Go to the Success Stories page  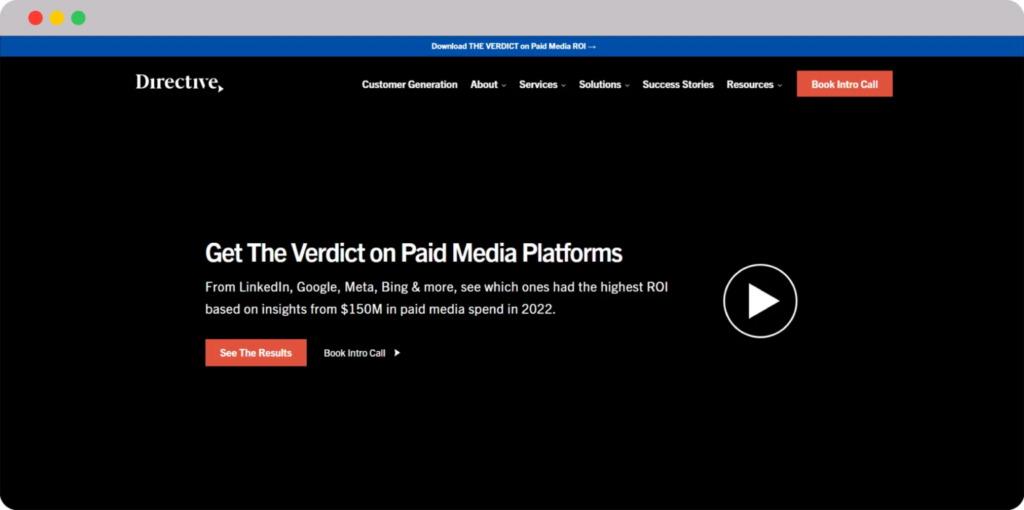678,85
